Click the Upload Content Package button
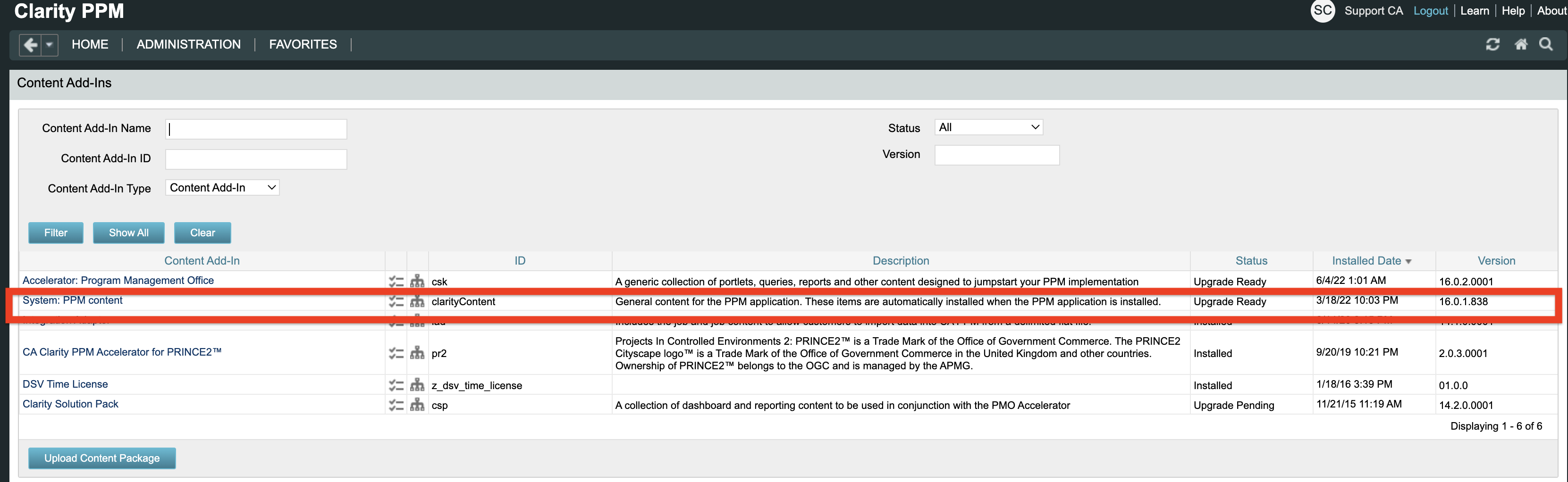This screenshot has height=482, width=1568. point(101,457)
